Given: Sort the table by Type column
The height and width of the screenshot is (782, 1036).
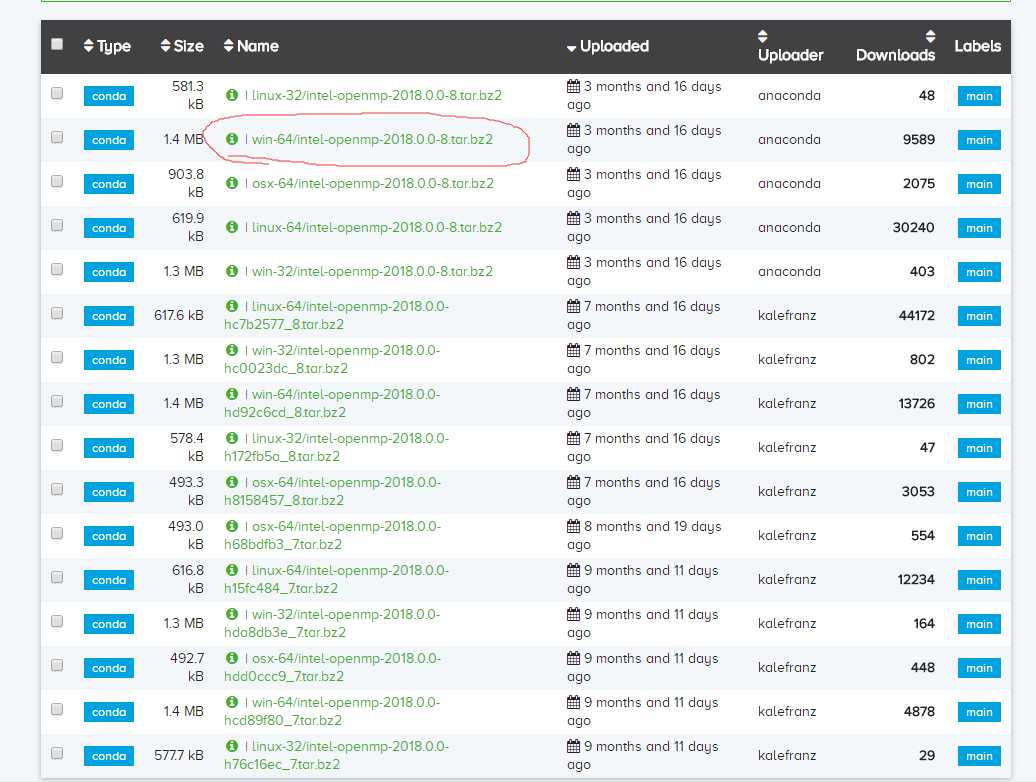Looking at the screenshot, I should pyautogui.click(x=107, y=46).
